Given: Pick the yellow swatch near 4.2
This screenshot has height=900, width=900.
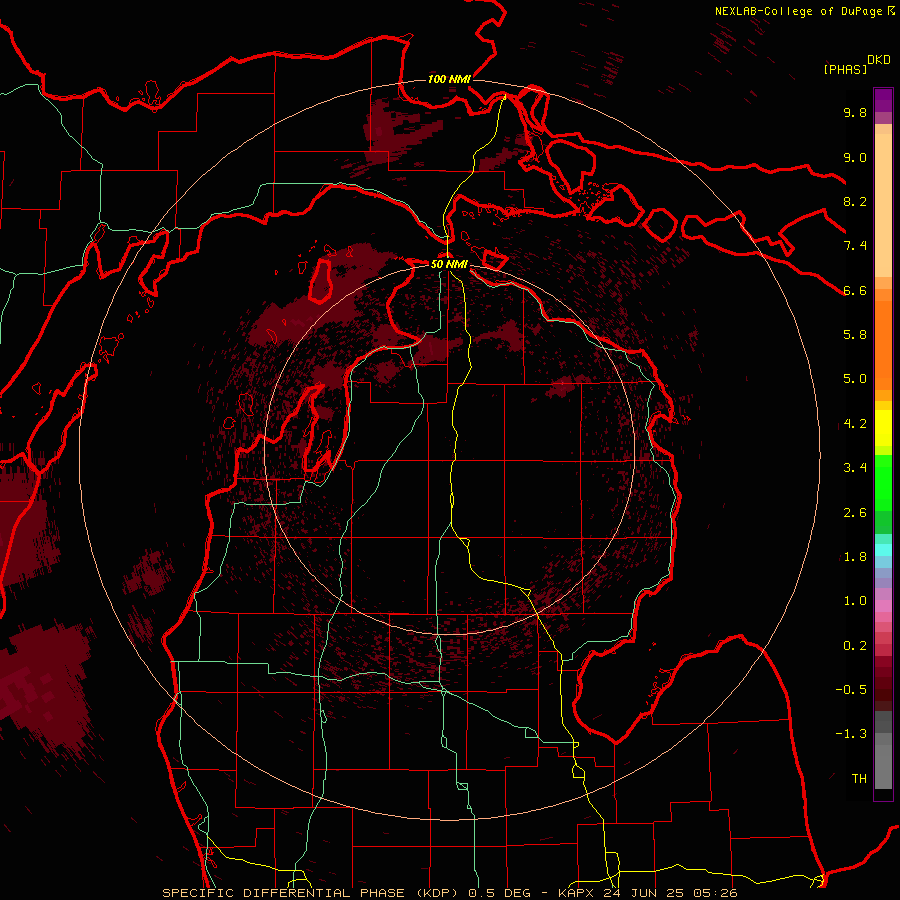Looking at the screenshot, I should (883, 428).
